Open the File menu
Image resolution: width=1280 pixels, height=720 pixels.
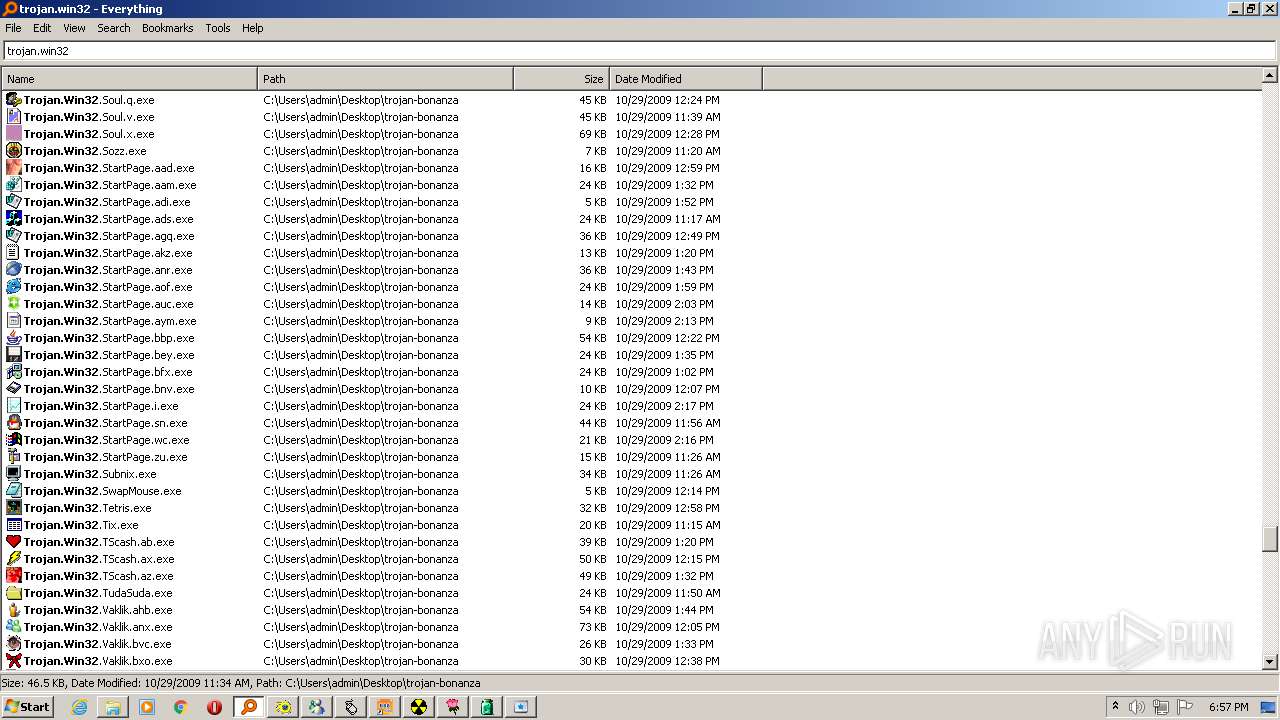pyautogui.click(x=13, y=28)
